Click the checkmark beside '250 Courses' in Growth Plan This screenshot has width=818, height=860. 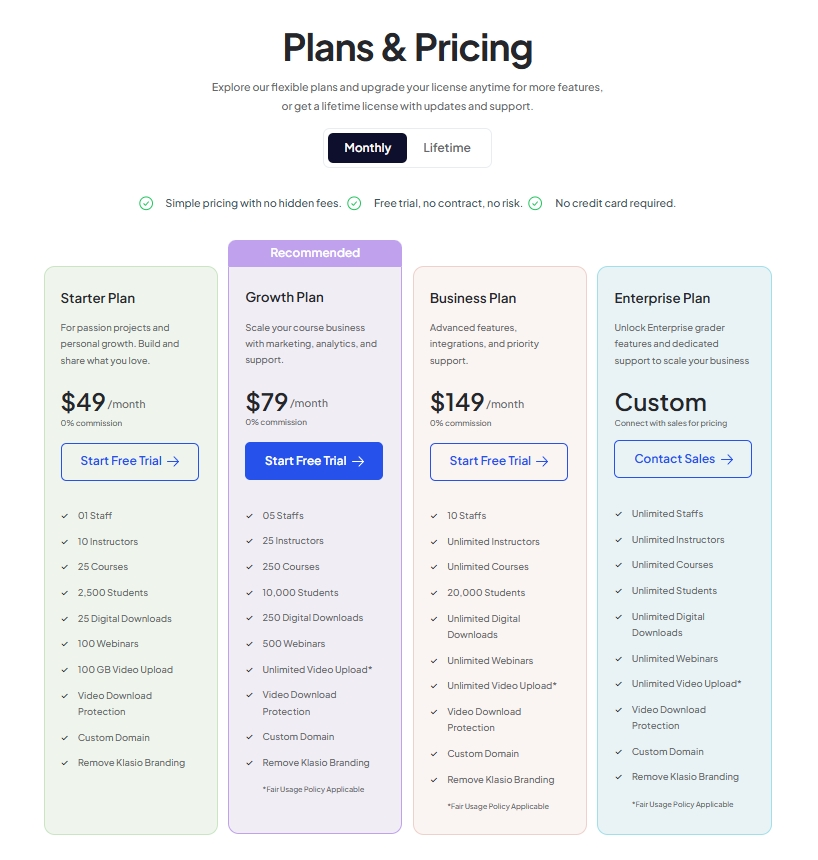(x=249, y=567)
